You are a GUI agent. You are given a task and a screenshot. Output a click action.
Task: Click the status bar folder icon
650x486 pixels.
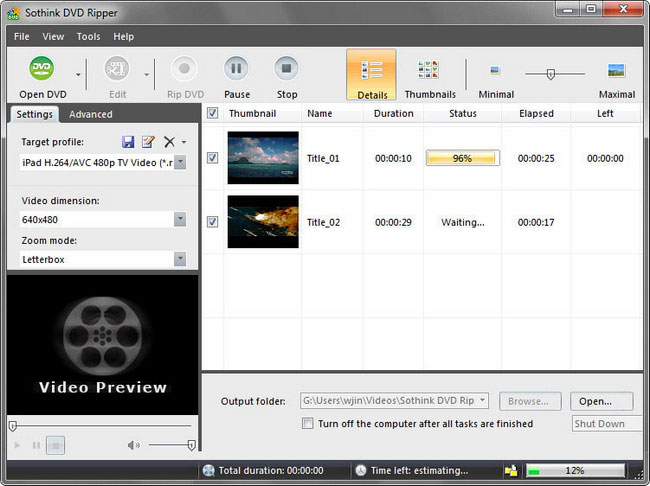point(511,471)
